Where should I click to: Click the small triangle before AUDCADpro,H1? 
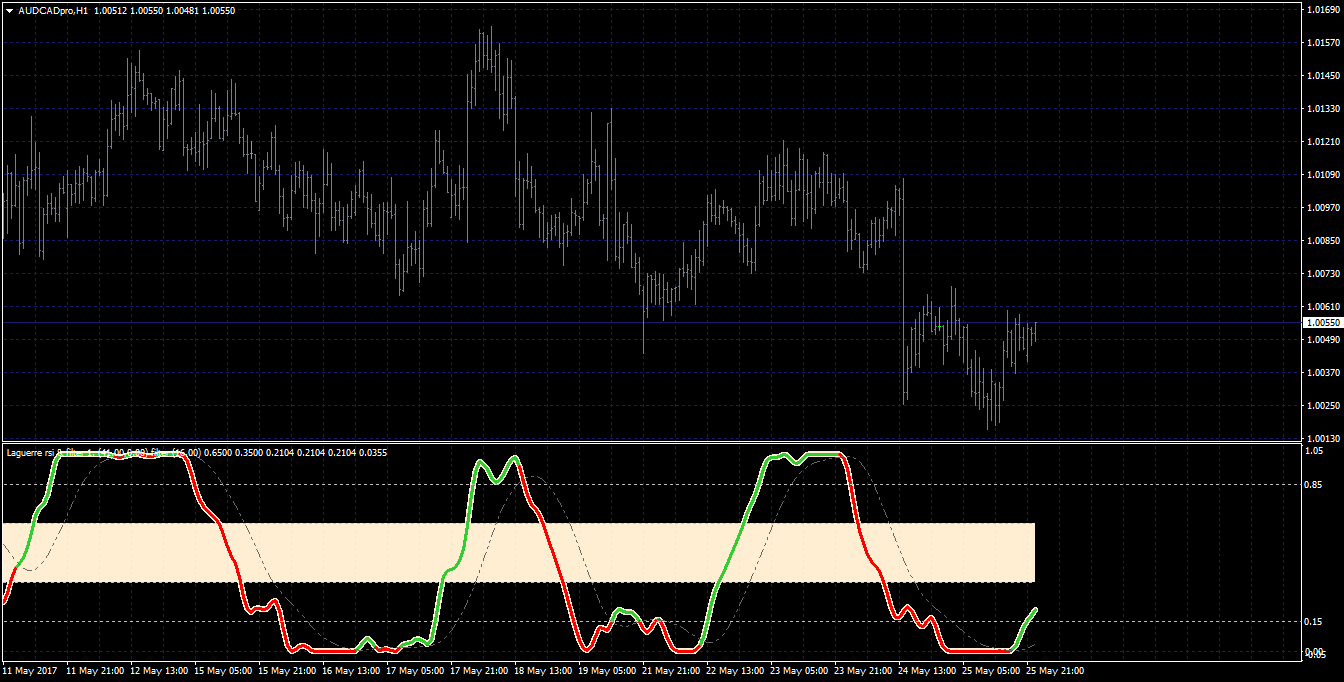[9, 10]
